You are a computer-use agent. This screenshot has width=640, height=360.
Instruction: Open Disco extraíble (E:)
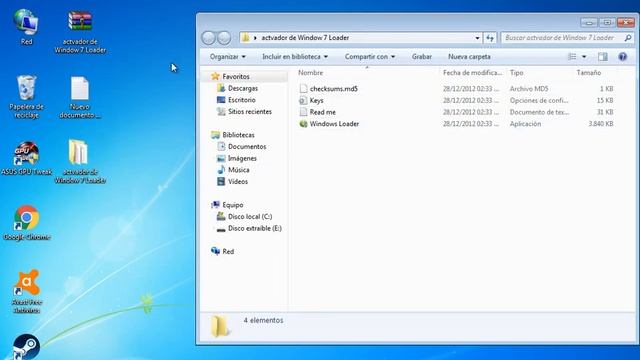[255, 229]
